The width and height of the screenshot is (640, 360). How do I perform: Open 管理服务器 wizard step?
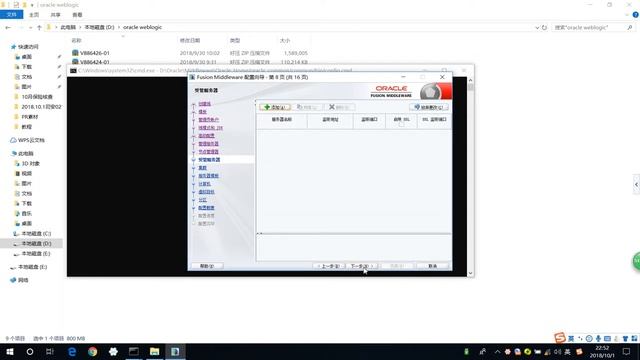pyautogui.click(x=208, y=144)
